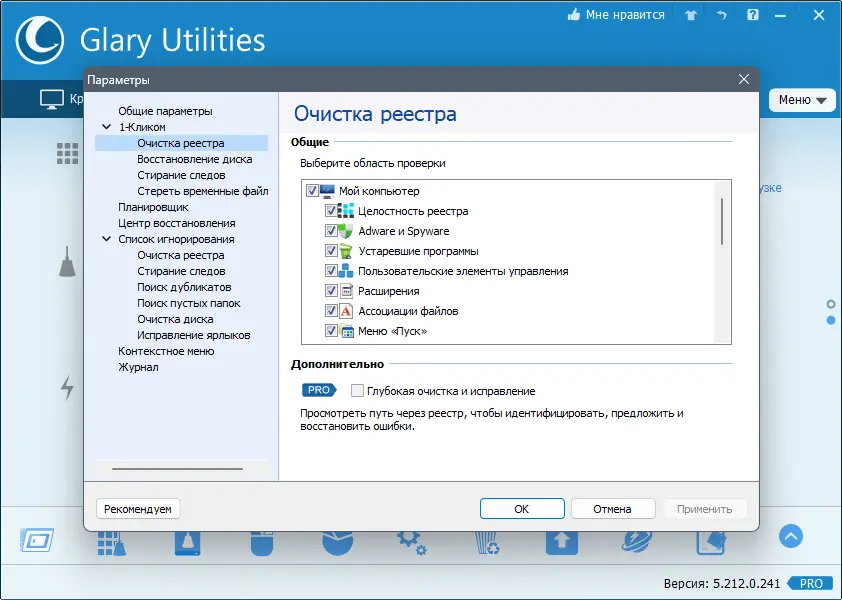This screenshot has height=600, width=842.
Task: Click the Устаревшие программы trash icon
Action: click(x=346, y=251)
